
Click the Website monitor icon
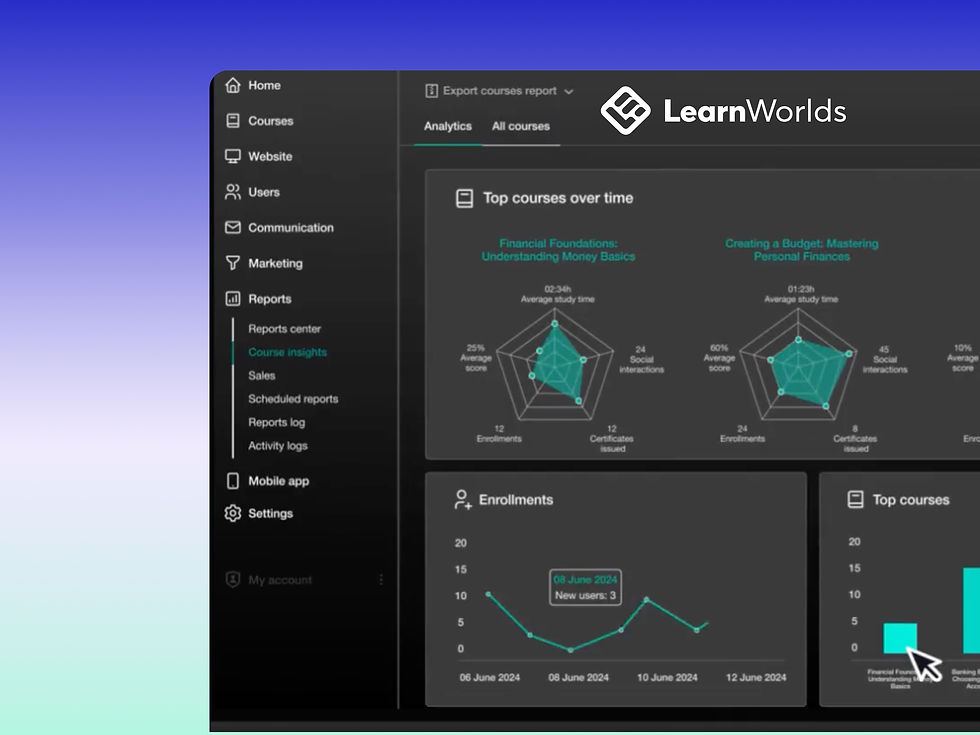point(233,156)
